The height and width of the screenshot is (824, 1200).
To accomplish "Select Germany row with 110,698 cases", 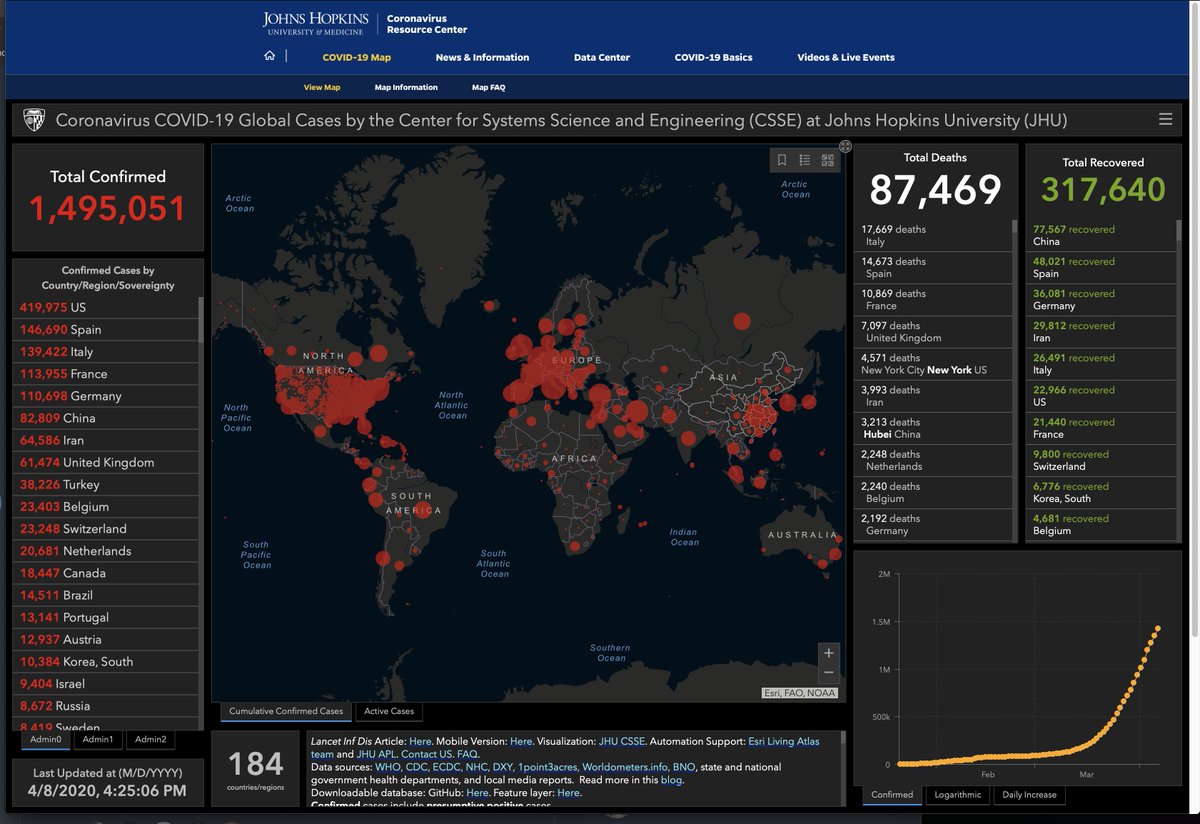I will (x=106, y=396).
